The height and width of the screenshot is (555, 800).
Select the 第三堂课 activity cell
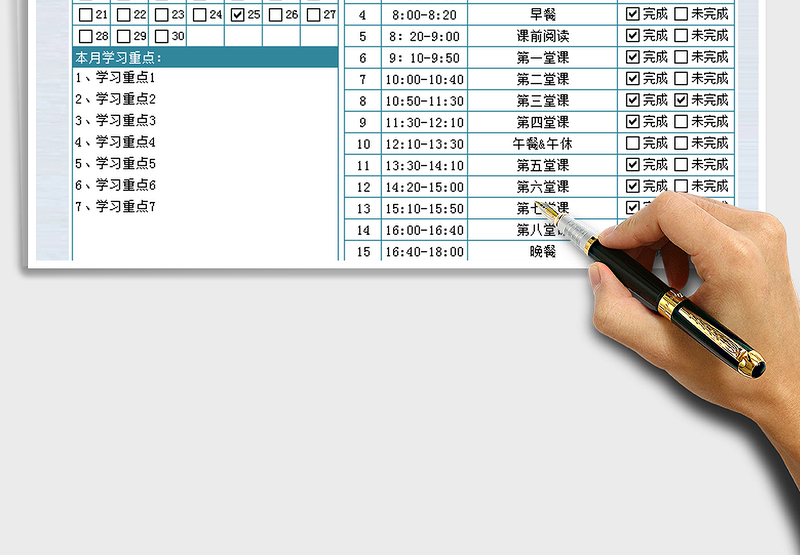click(x=542, y=100)
